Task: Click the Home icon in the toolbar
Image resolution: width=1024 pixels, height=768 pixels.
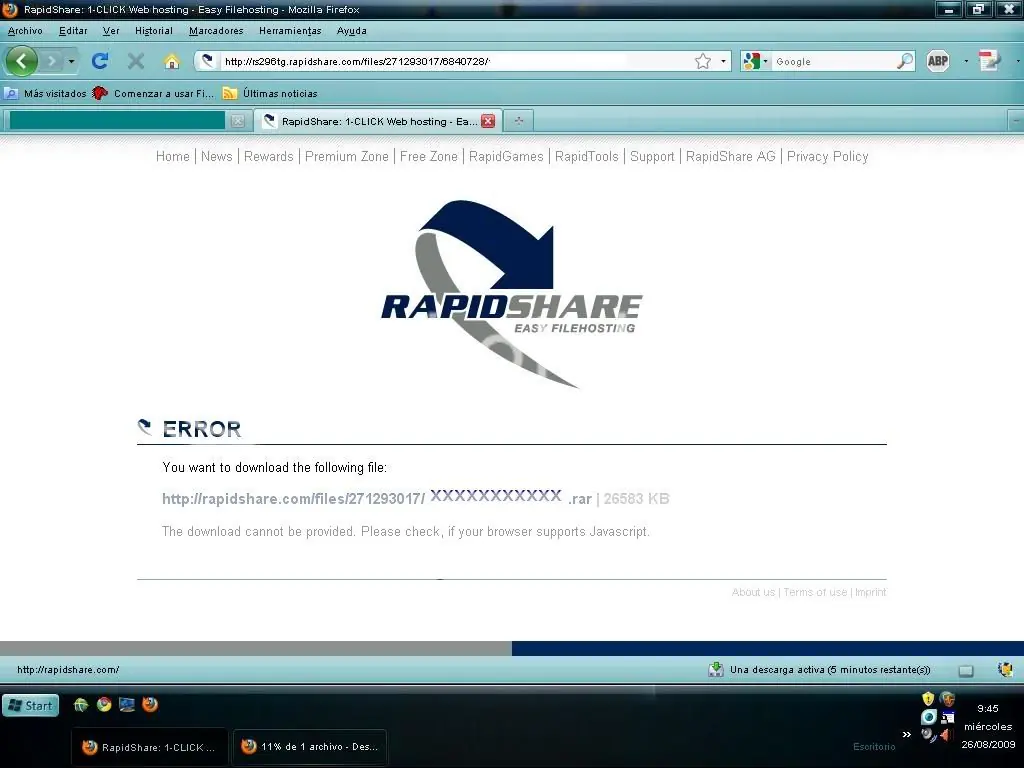Action: (171, 61)
